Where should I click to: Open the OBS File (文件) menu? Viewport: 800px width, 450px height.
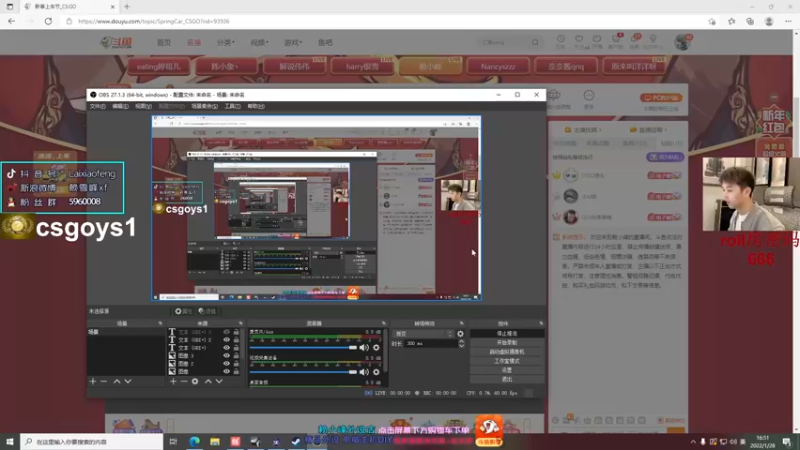click(97, 106)
